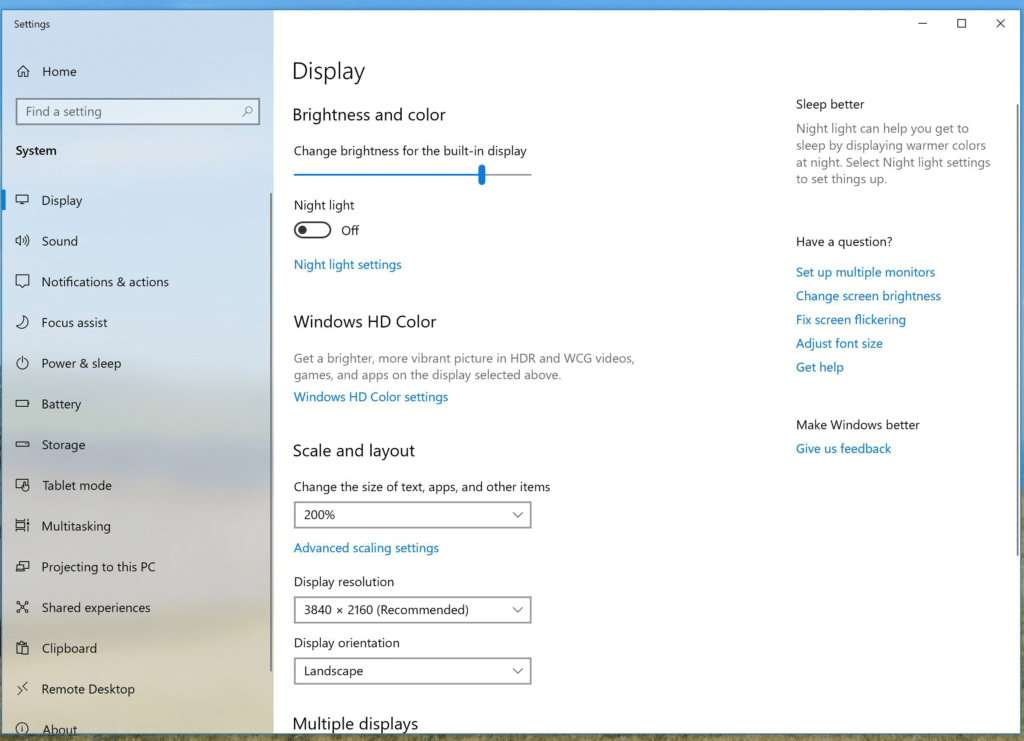Click the Notifications & actions icon
Image resolution: width=1024 pixels, height=741 pixels.
(x=22, y=281)
